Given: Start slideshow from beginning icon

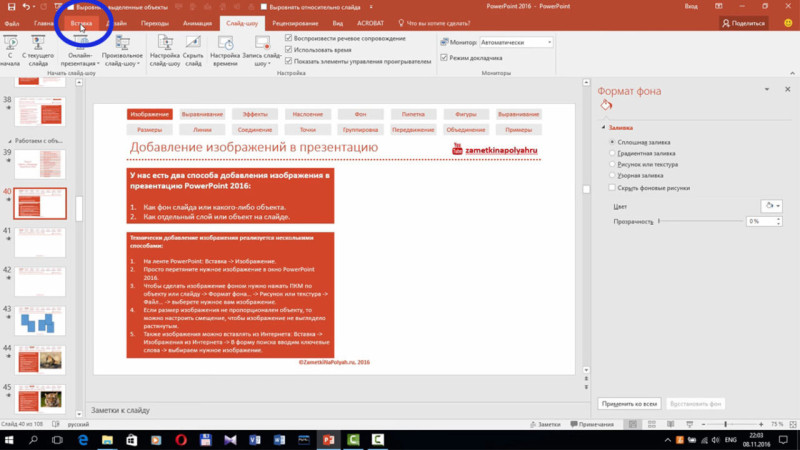Looking at the screenshot, I should coord(10,51).
